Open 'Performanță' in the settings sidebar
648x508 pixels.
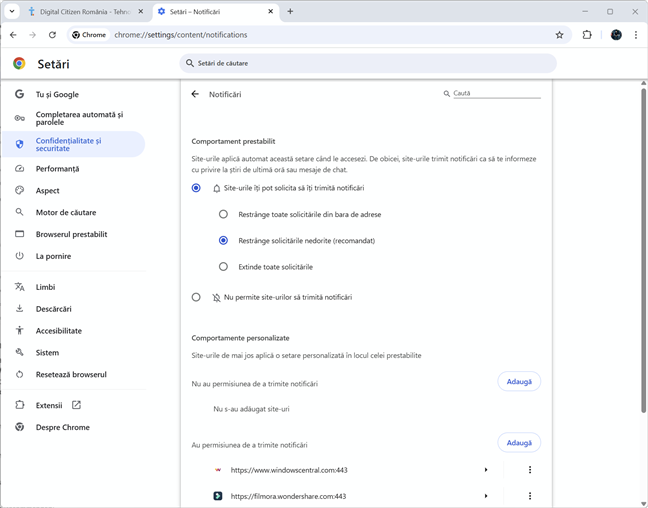(57, 169)
